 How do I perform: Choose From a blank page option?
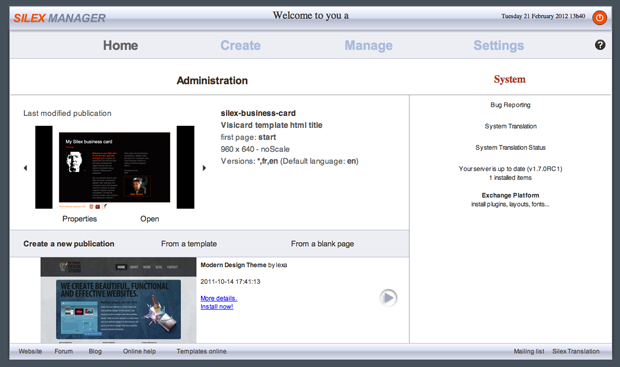(322, 244)
